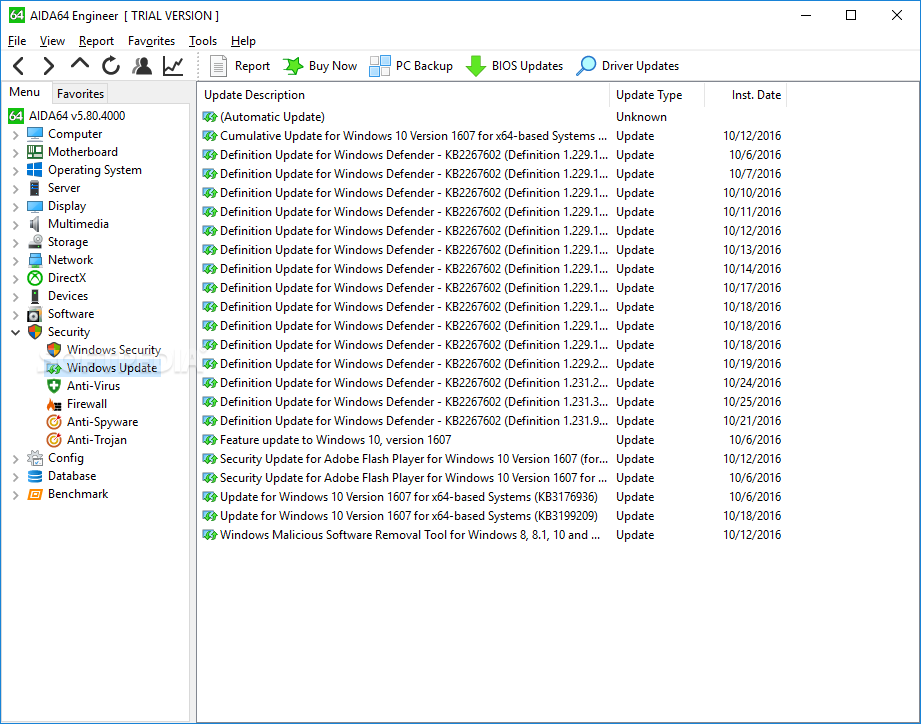
Task: Click the Network icon in tree
Action: point(35,260)
